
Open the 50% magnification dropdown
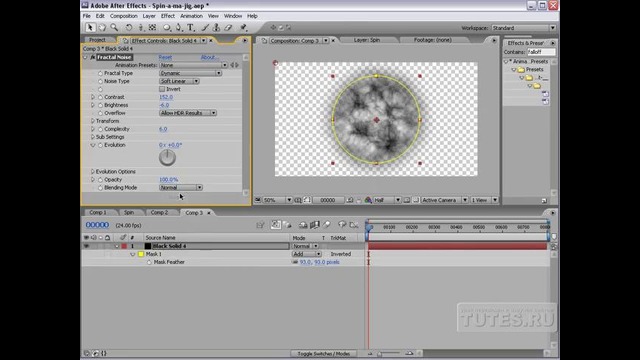click(x=278, y=200)
